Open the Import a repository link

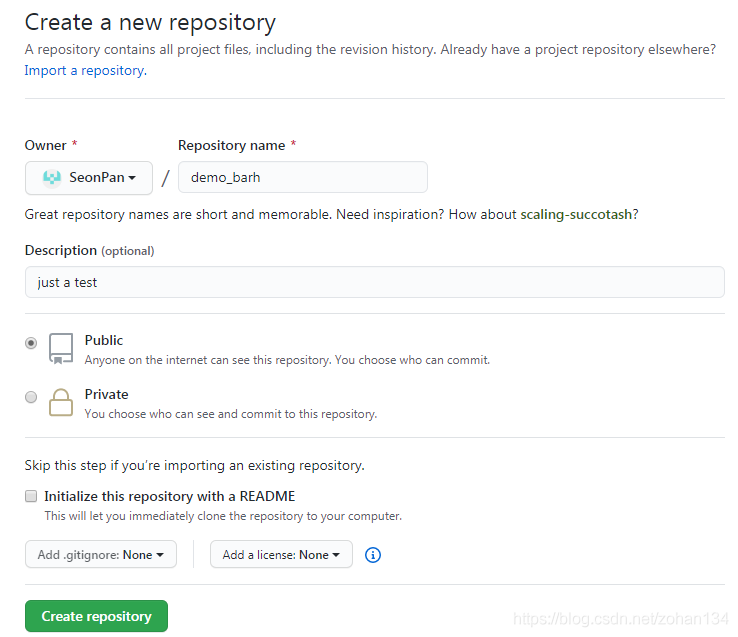[84, 71]
